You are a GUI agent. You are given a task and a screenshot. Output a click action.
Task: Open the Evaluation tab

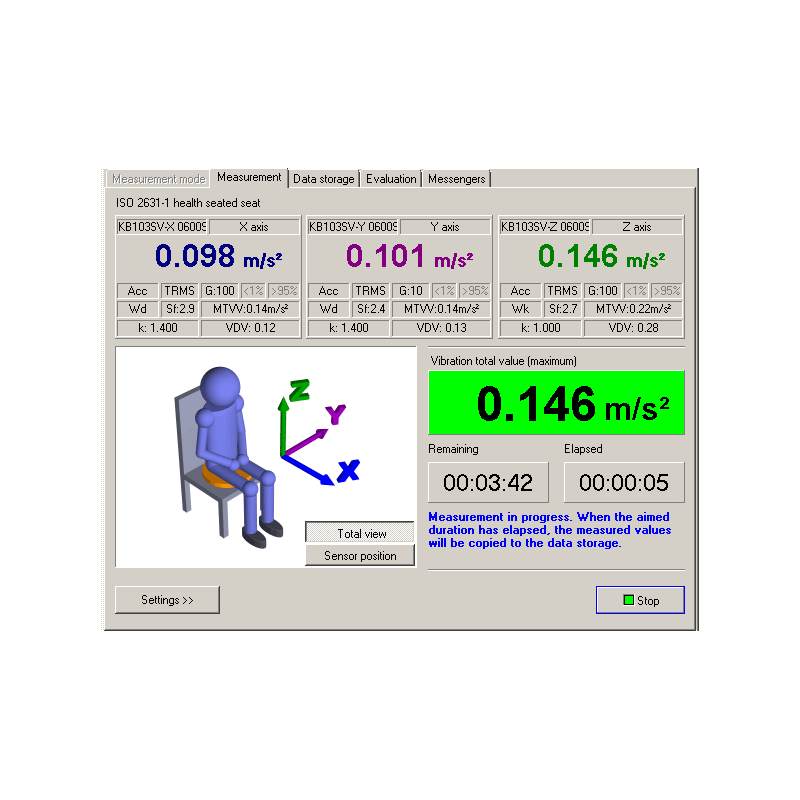[391, 179]
